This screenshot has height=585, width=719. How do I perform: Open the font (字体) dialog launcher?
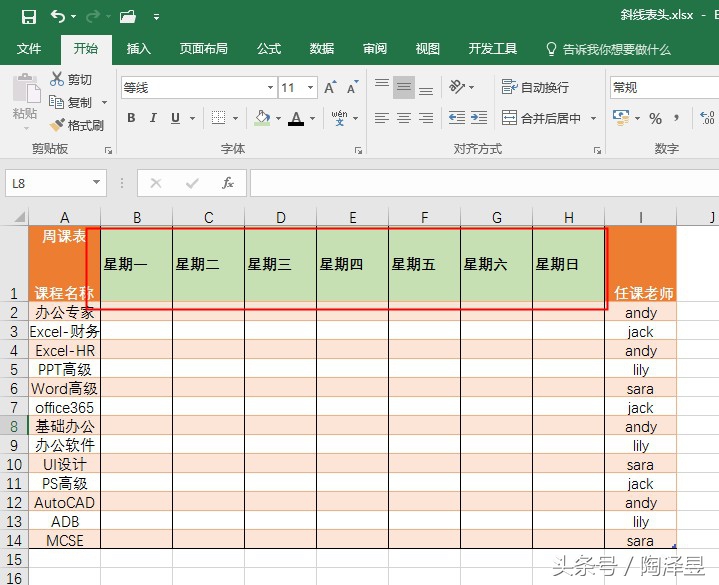pyautogui.click(x=358, y=150)
